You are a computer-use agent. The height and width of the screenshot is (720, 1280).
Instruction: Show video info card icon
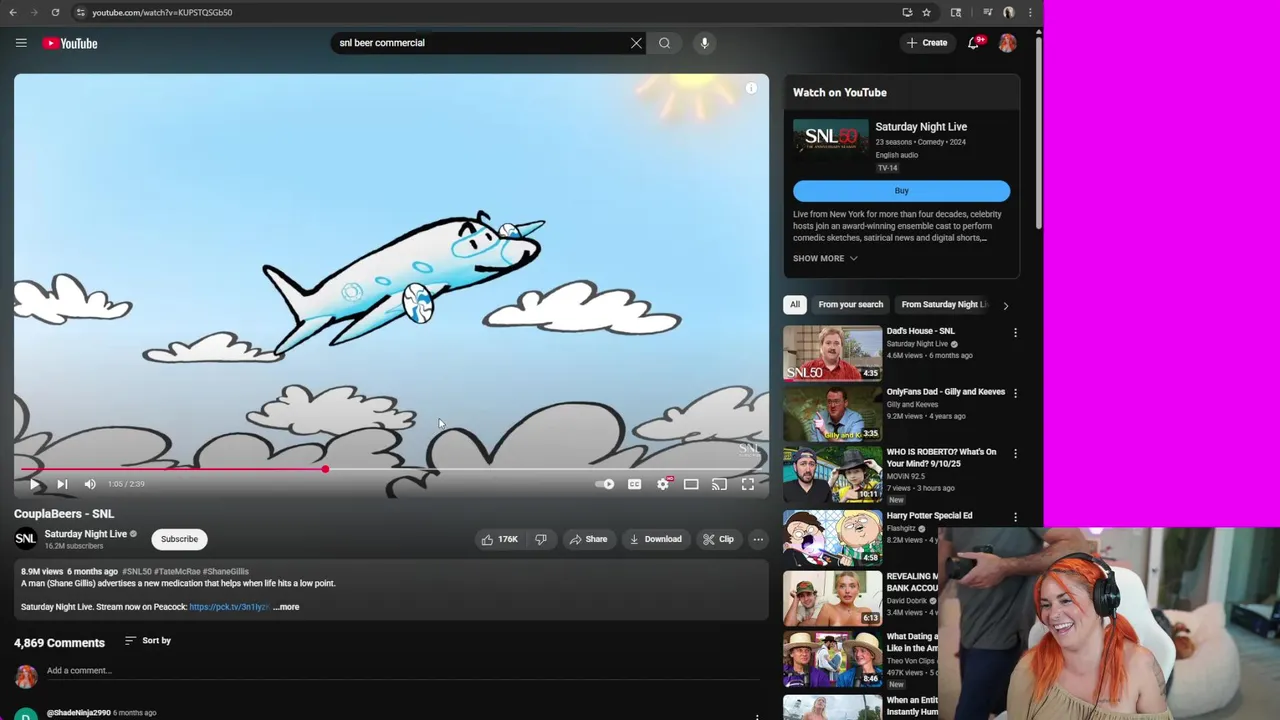(751, 88)
